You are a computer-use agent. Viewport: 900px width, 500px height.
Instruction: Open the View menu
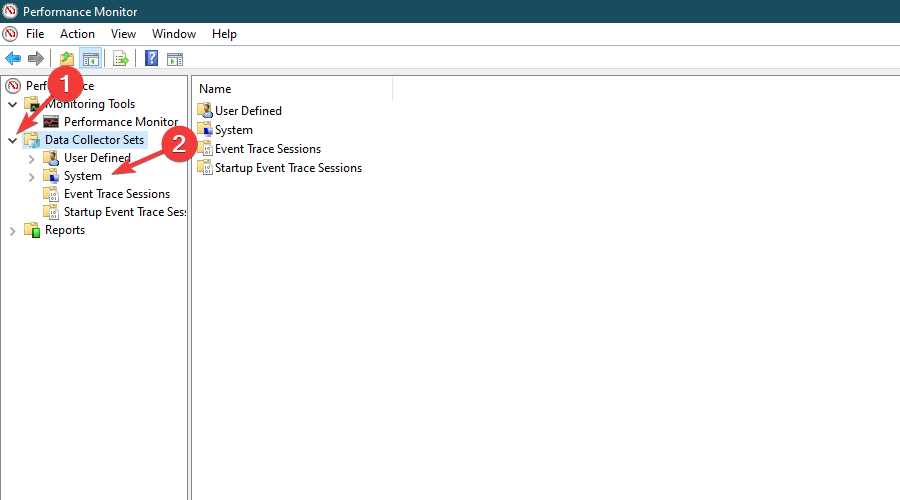pyautogui.click(x=123, y=34)
